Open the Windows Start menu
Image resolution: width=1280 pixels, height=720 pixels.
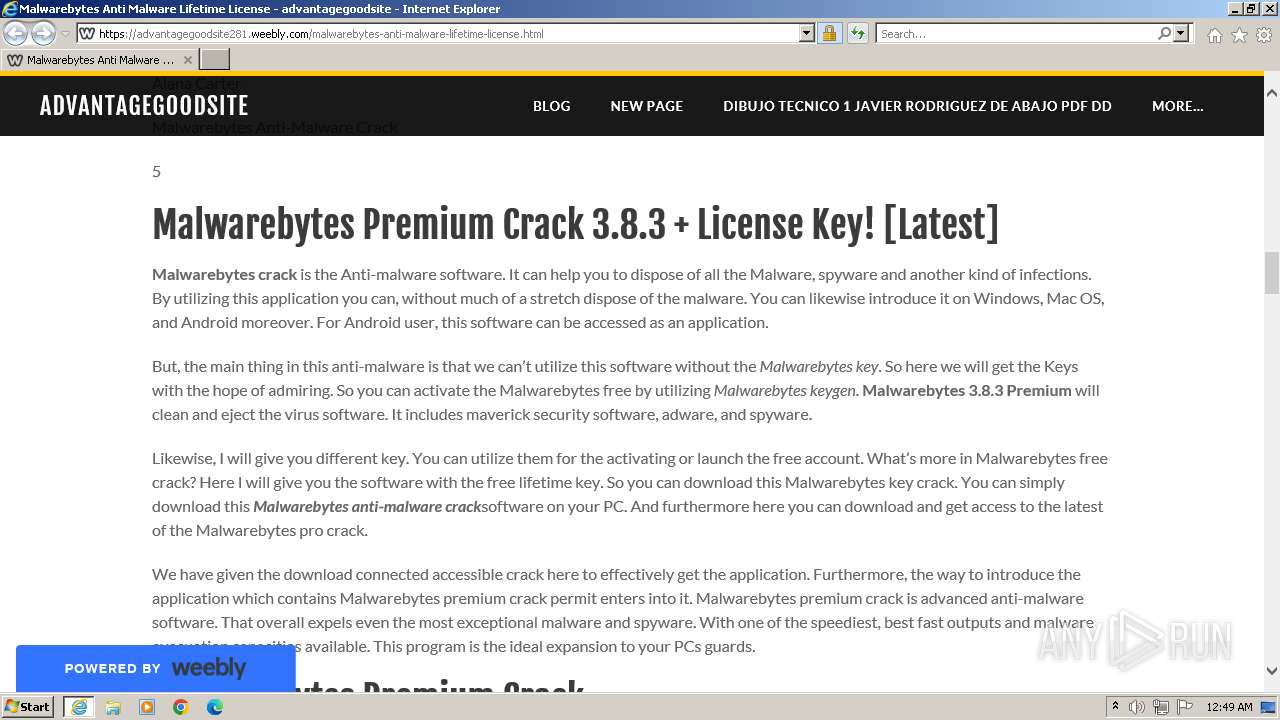point(27,707)
